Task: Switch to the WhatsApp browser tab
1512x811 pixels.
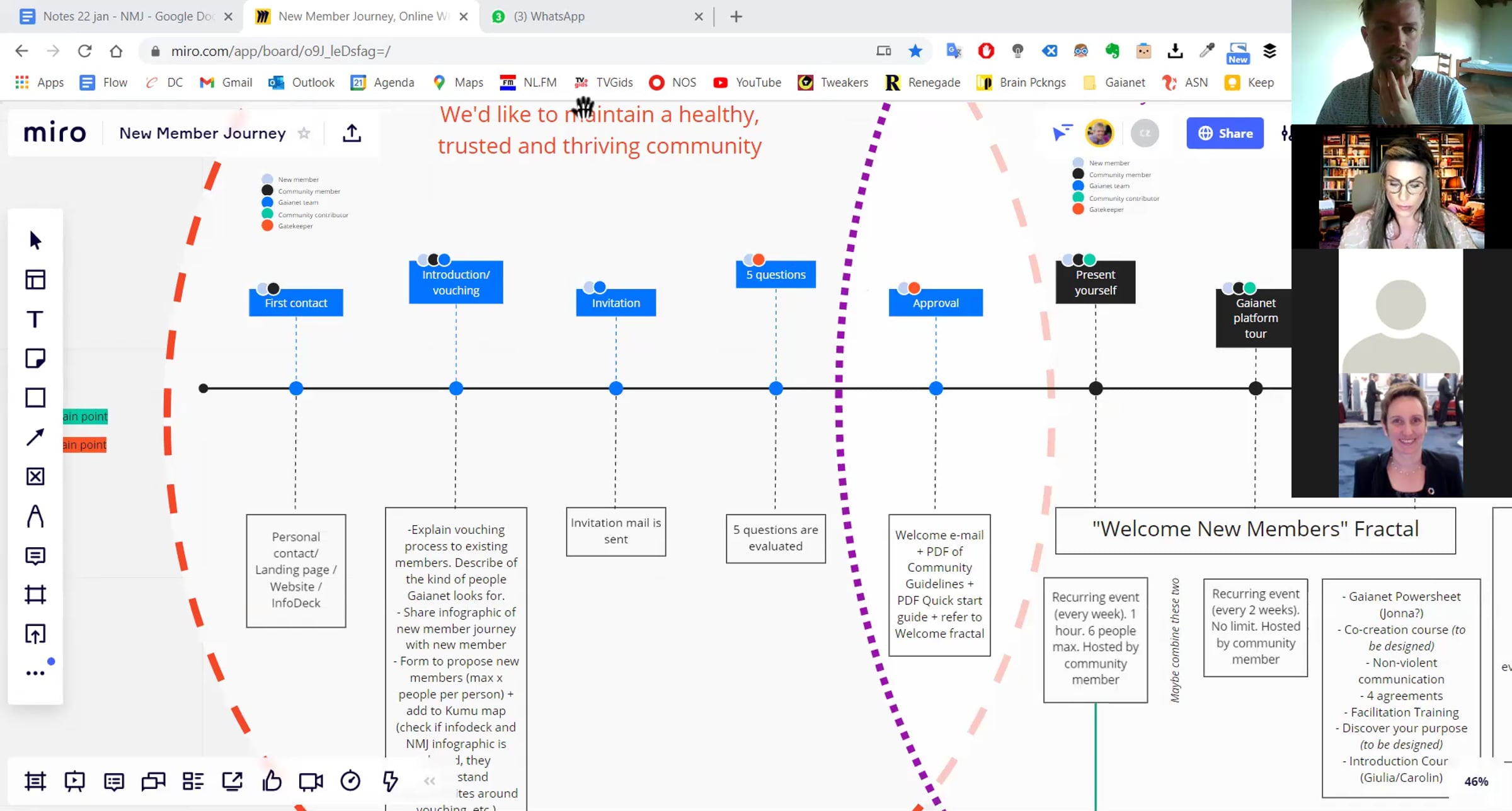Action: point(548,16)
